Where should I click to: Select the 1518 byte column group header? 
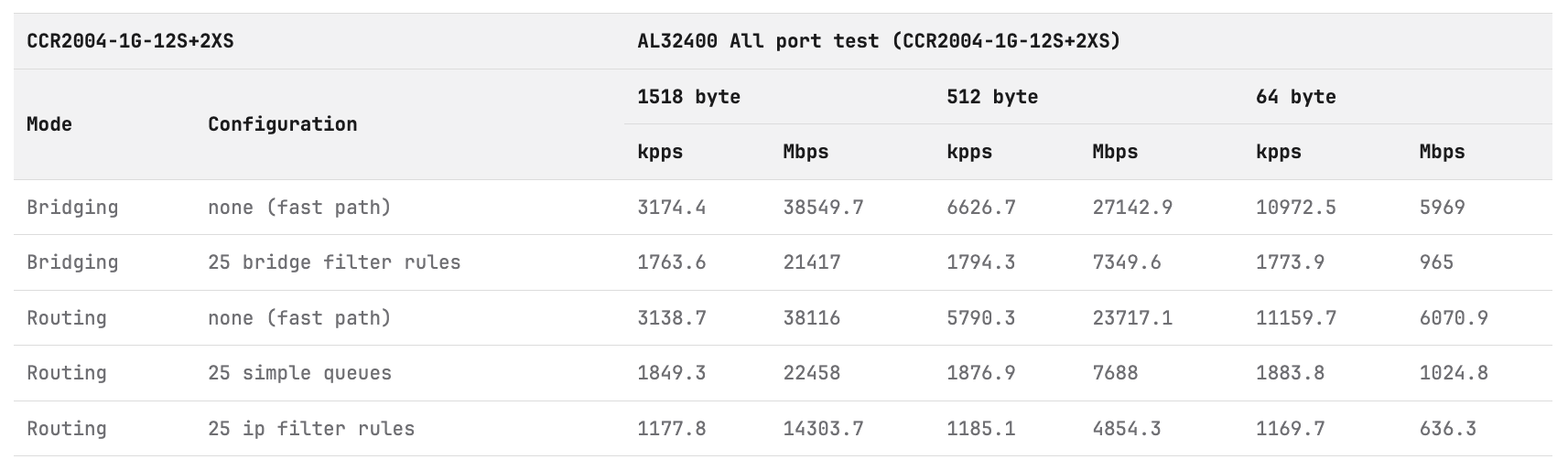click(x=688, y=97)
